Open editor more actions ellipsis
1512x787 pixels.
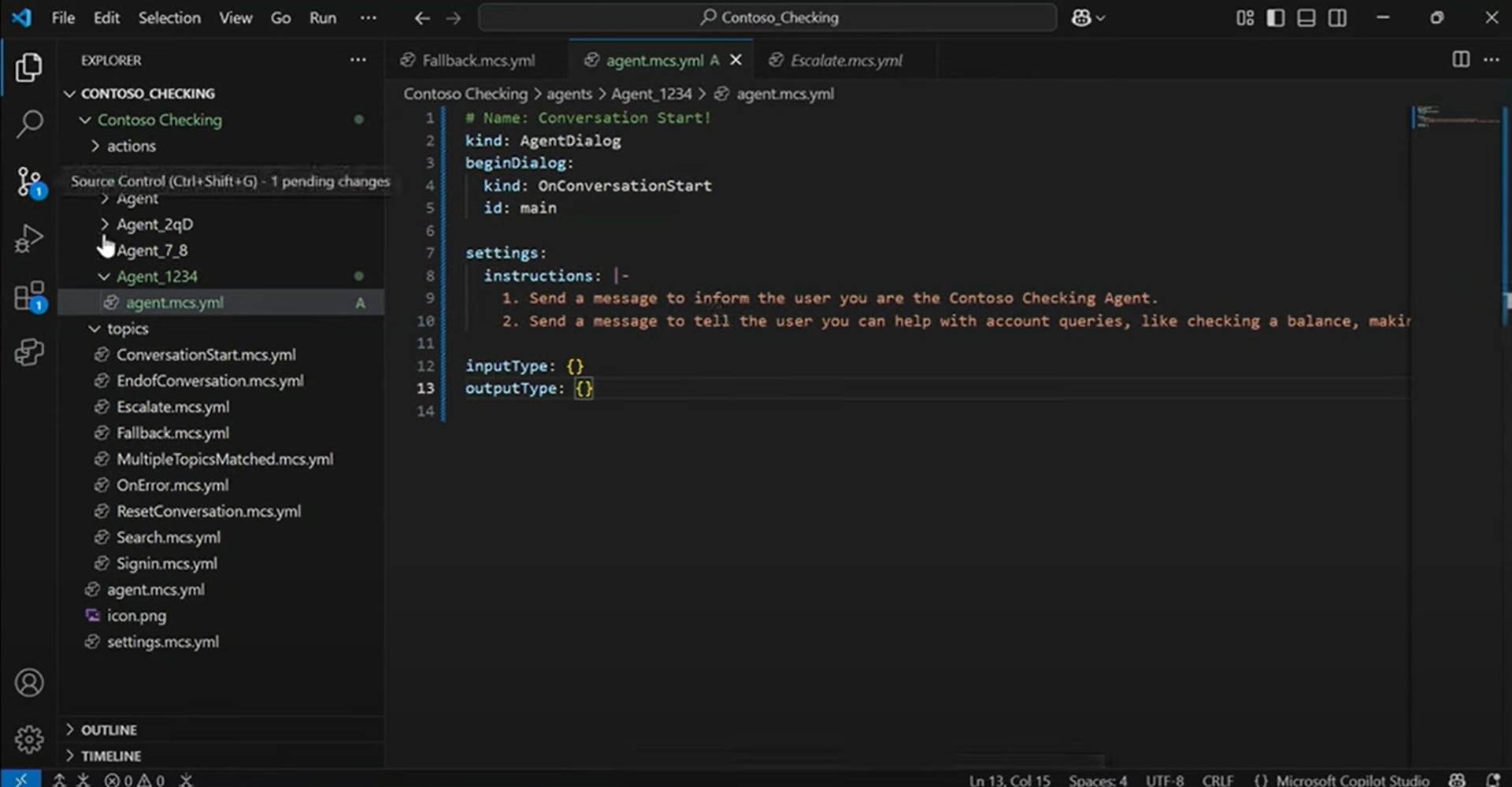tap(1492, 60)
